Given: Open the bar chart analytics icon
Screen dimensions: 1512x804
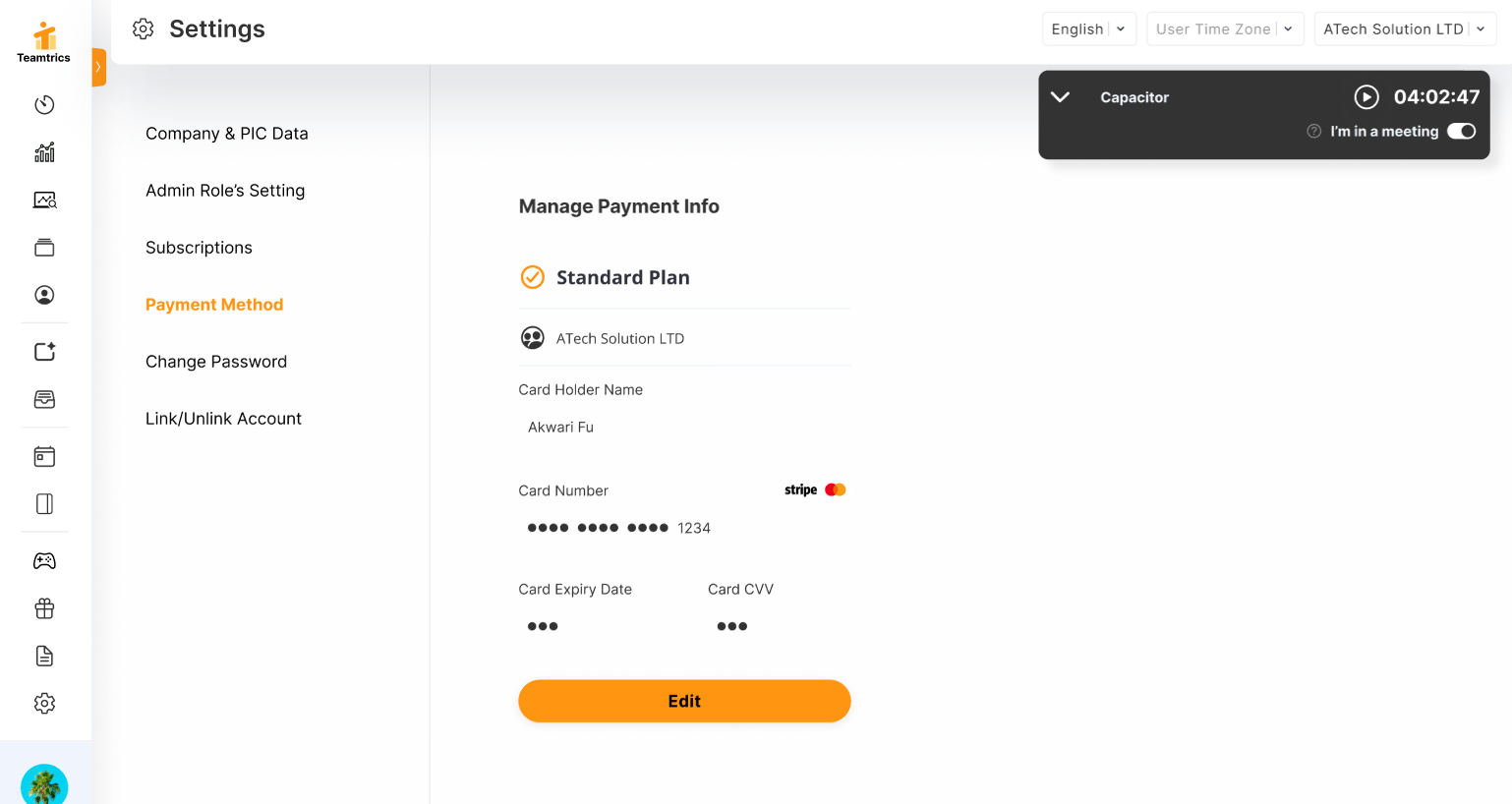Looking at the screenshot, I should point(44,152).
